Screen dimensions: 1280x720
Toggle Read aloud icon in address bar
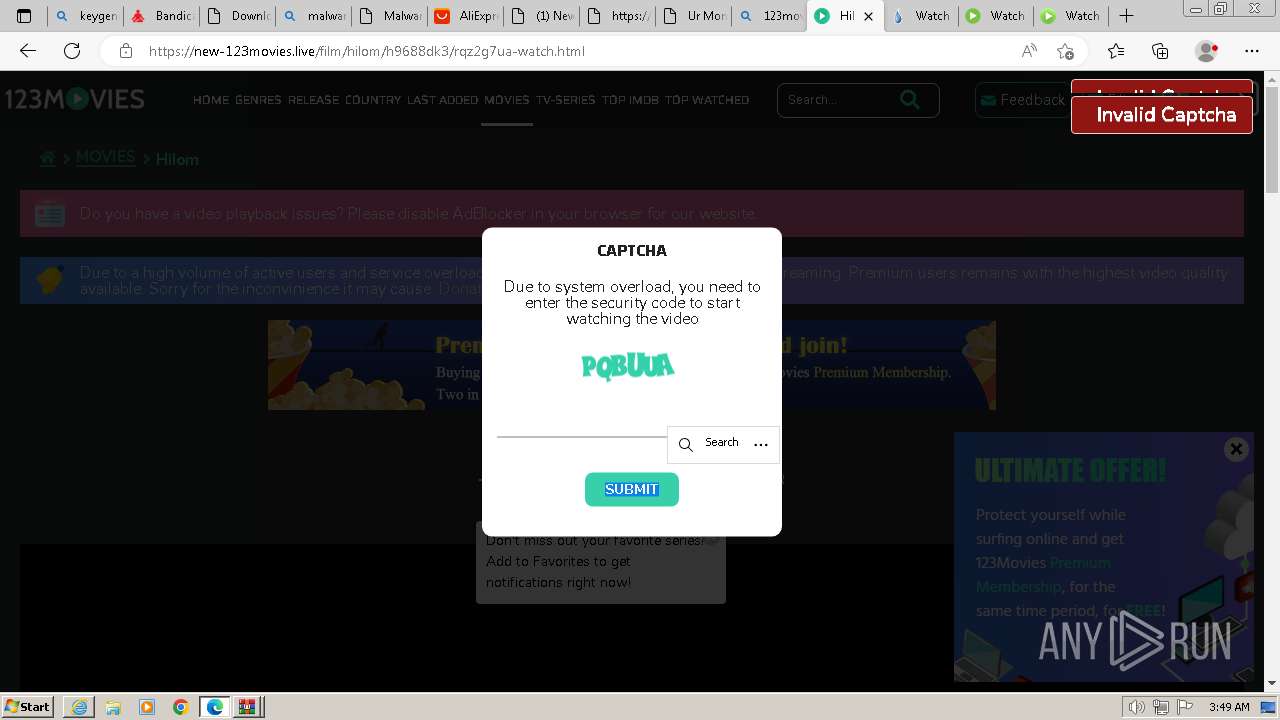click(1029, 51)
